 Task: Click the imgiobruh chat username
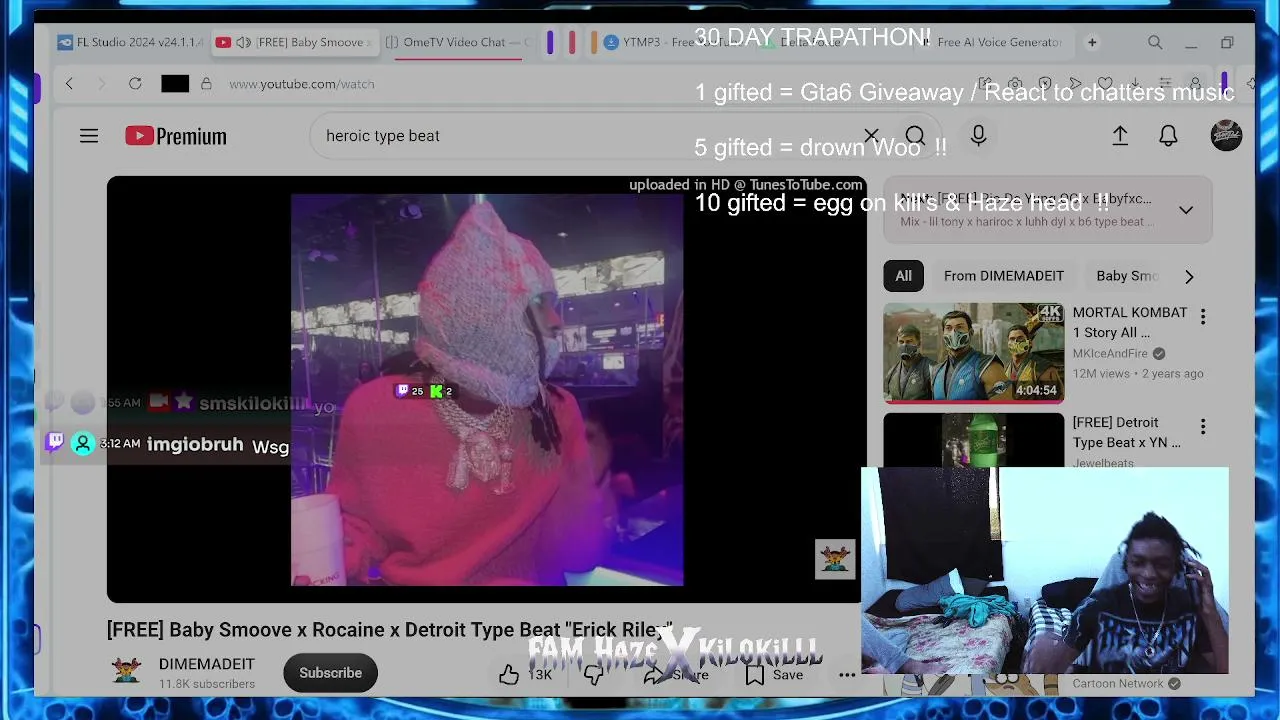(195, 444)
